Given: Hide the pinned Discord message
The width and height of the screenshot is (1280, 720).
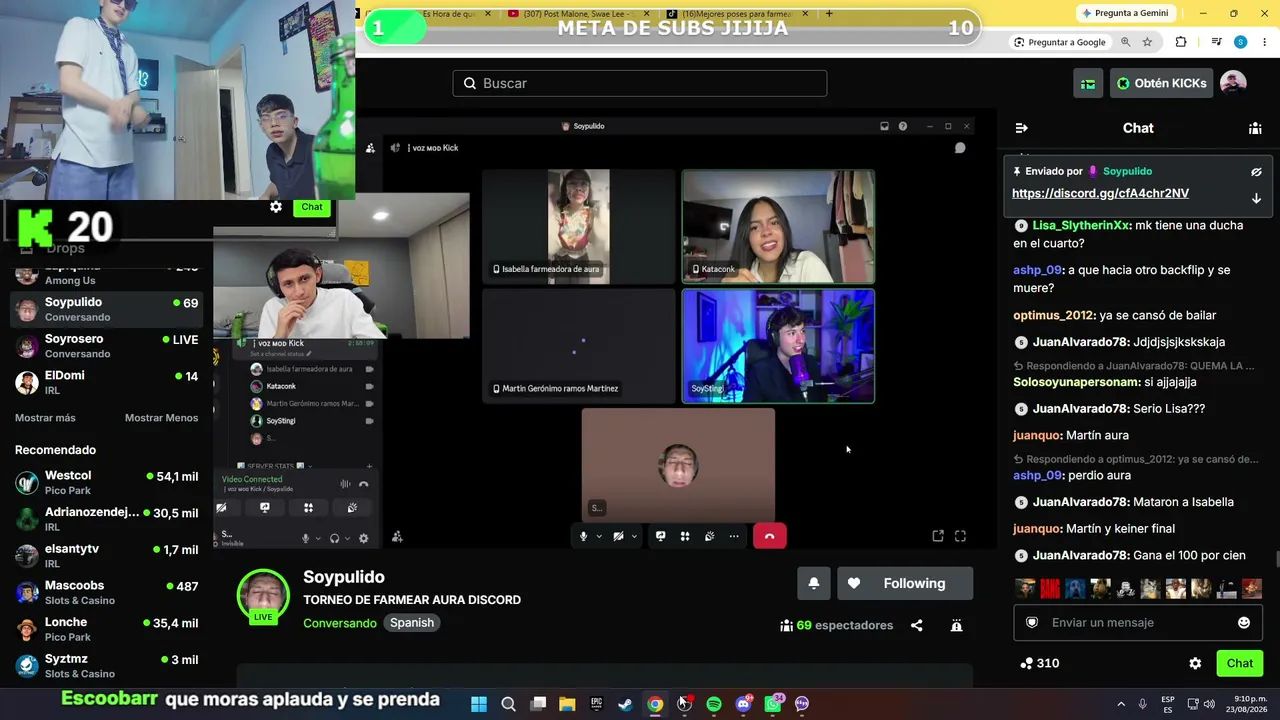Looking at the screenshot, I should (1256, 172).
